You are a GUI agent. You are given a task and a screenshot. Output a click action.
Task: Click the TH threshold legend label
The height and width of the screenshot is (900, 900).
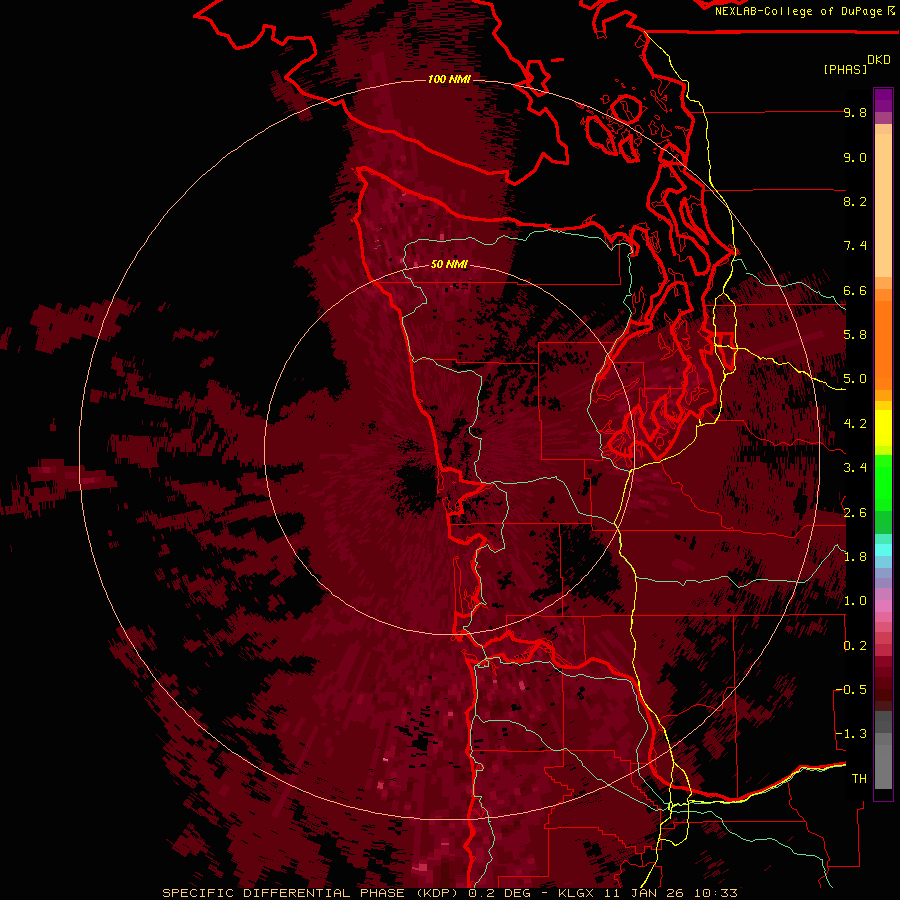tap(859, 779)
